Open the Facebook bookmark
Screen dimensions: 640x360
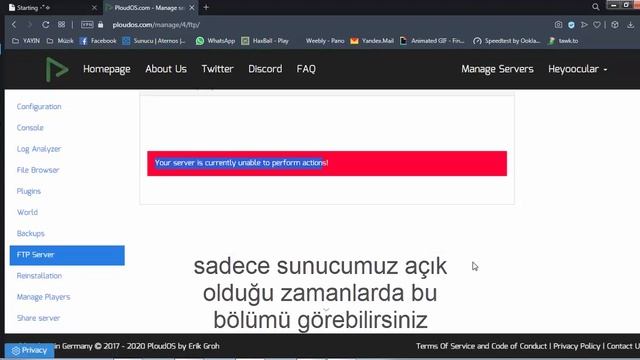pos(98,41)
